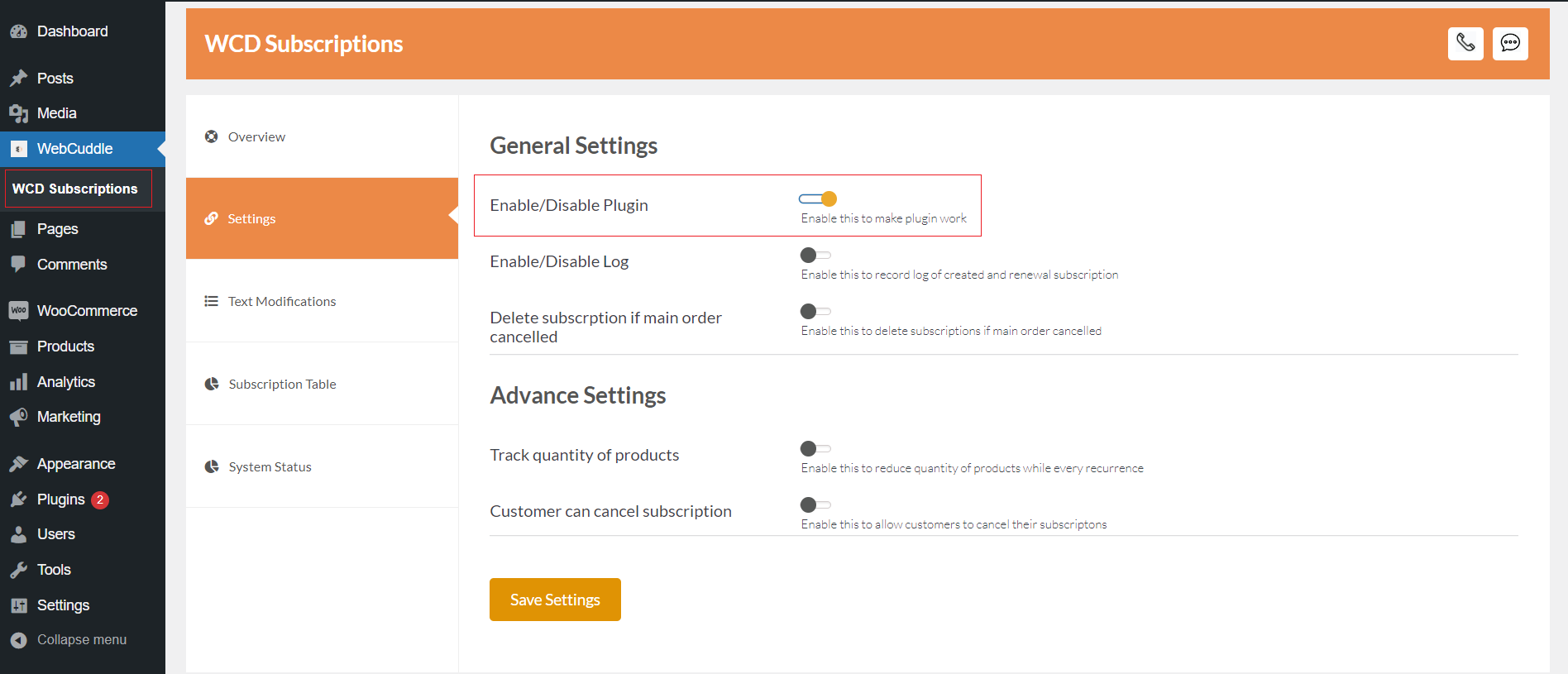Click the phone contact icon in header

(x=1465, y=43)
